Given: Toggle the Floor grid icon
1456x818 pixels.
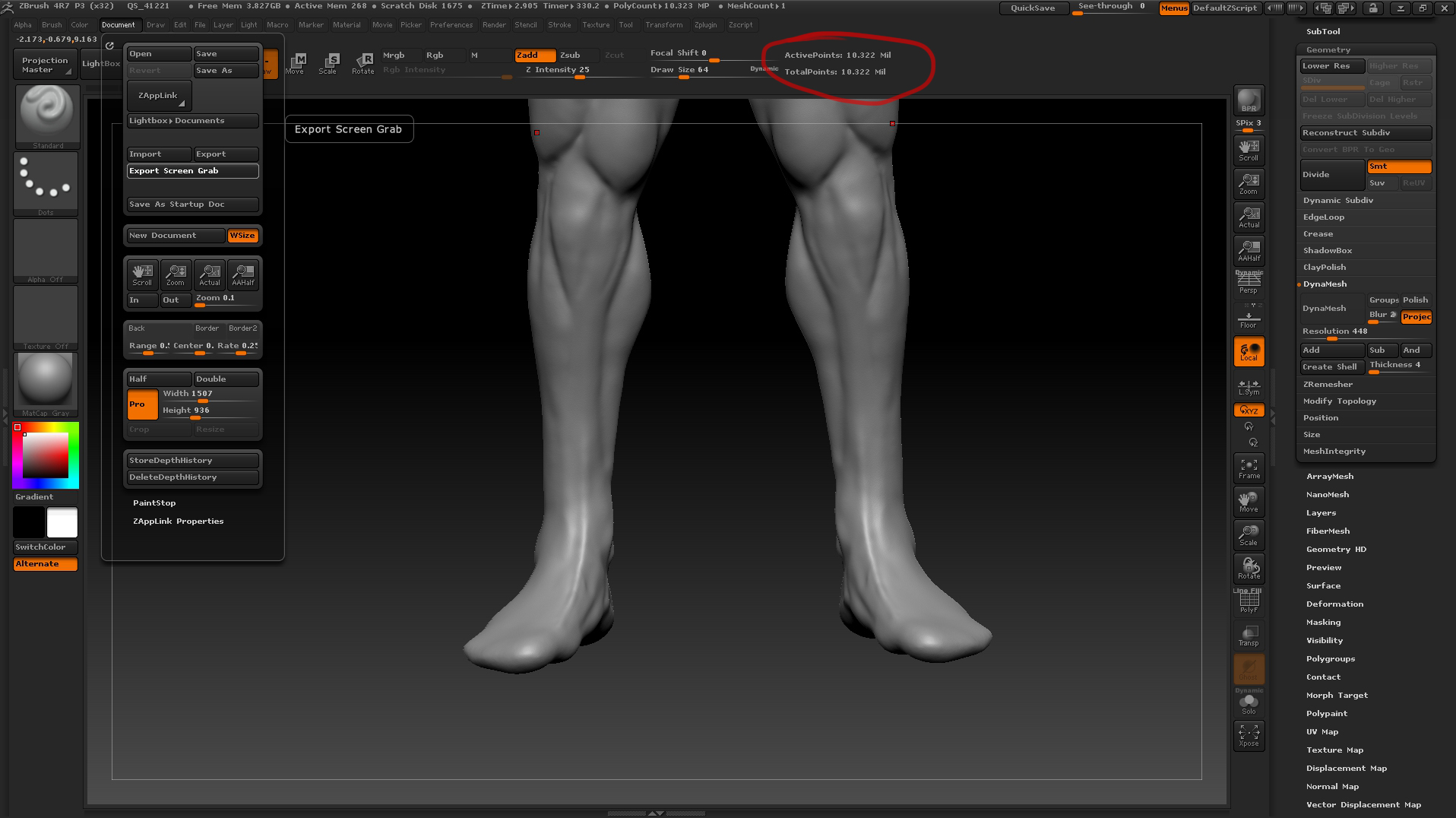Looking at the screenshot, I should tap(1249, 316).
